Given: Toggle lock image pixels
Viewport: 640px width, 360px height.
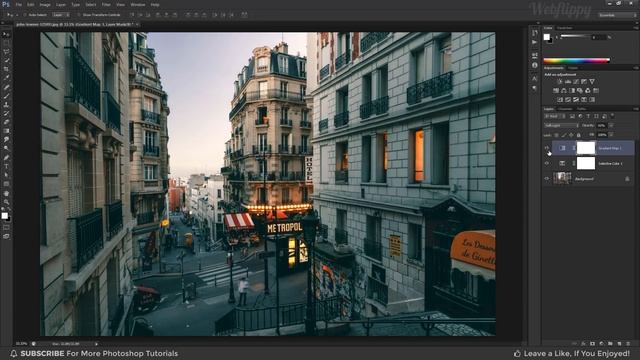Looking at the screenshot, I should 564,135.
